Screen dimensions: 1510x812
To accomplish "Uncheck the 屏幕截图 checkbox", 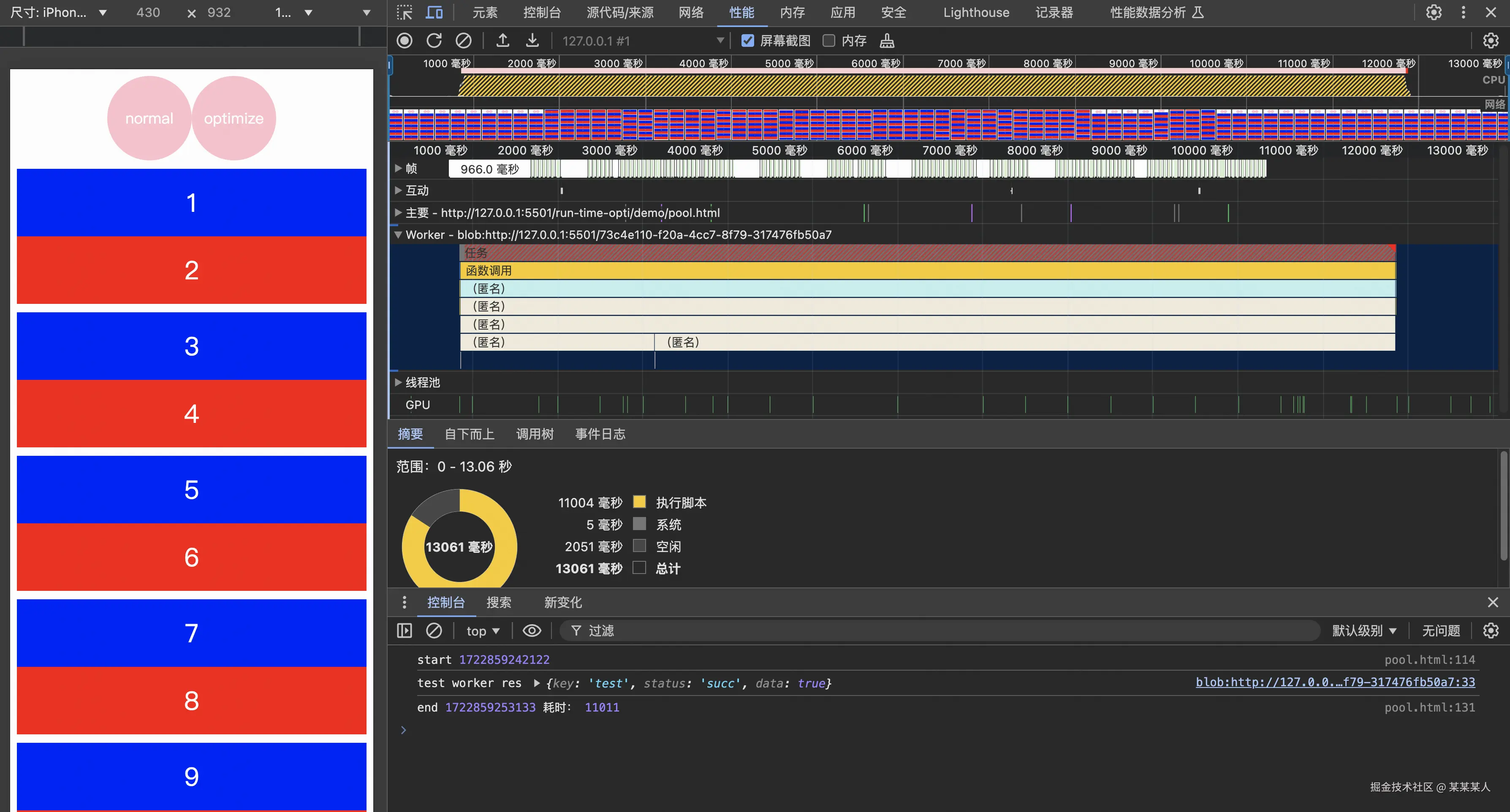I will tap(747, 41).
